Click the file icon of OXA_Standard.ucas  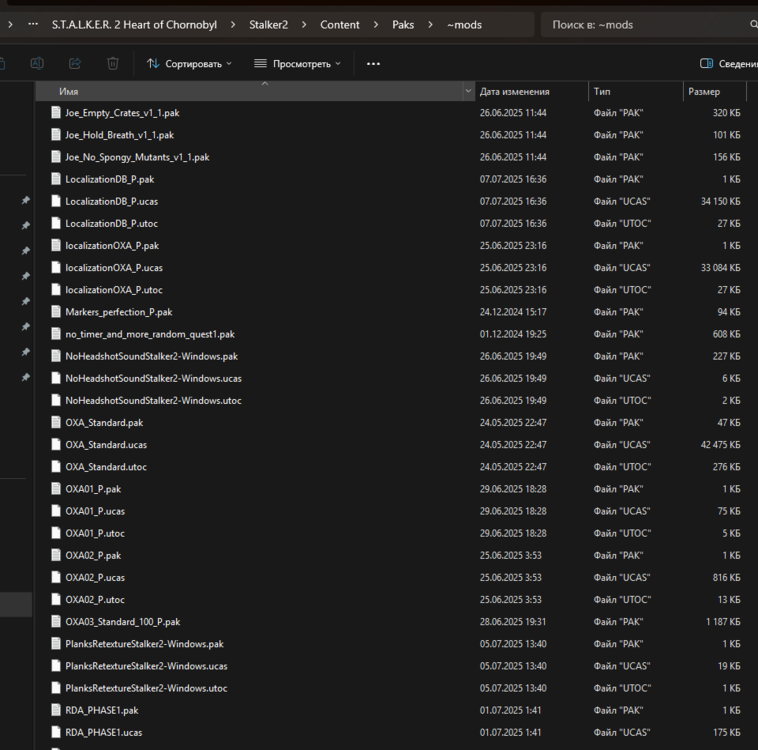56,445
